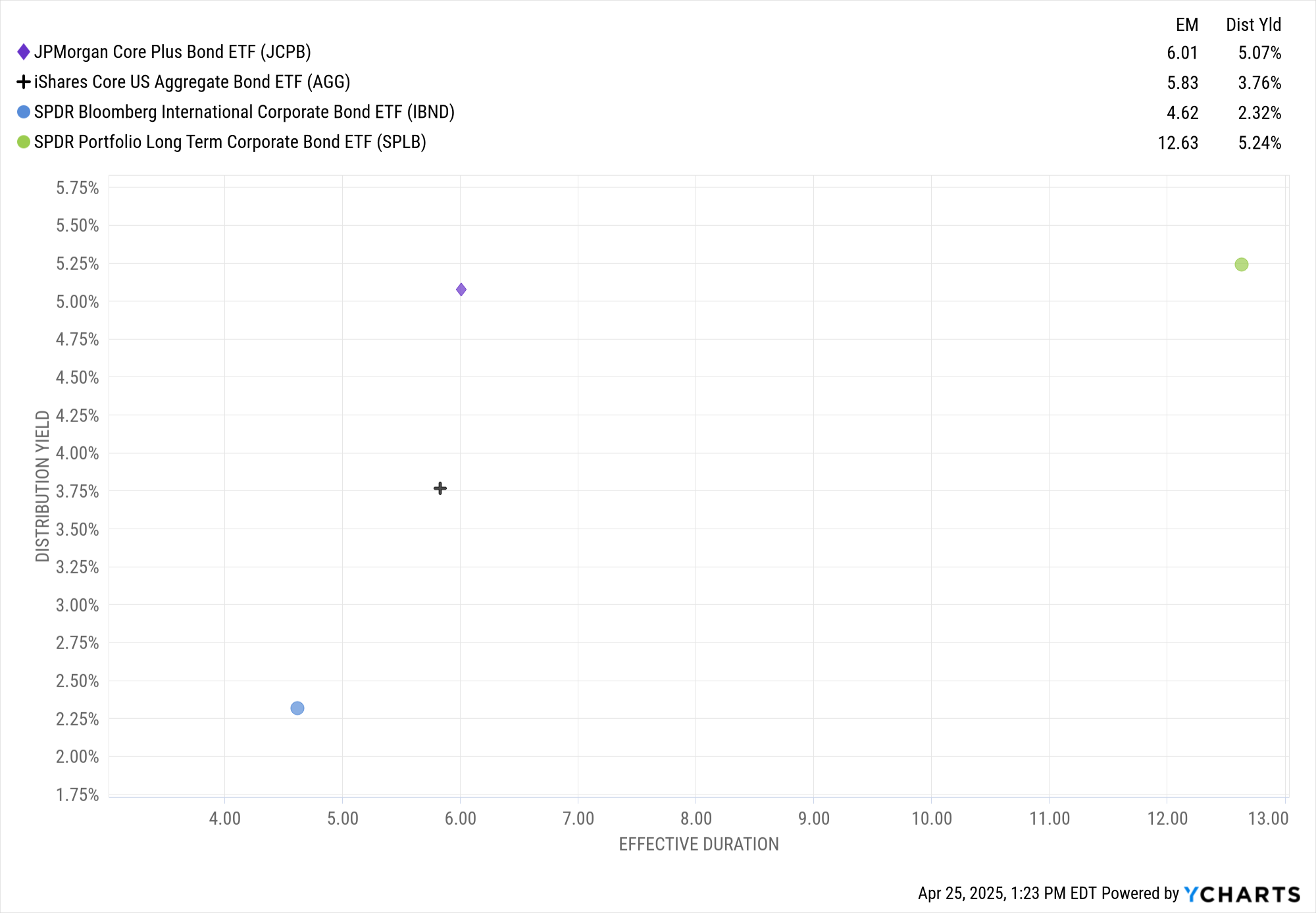
Task: Click the YCharts logo
Action: click(x=1242, y=895)
